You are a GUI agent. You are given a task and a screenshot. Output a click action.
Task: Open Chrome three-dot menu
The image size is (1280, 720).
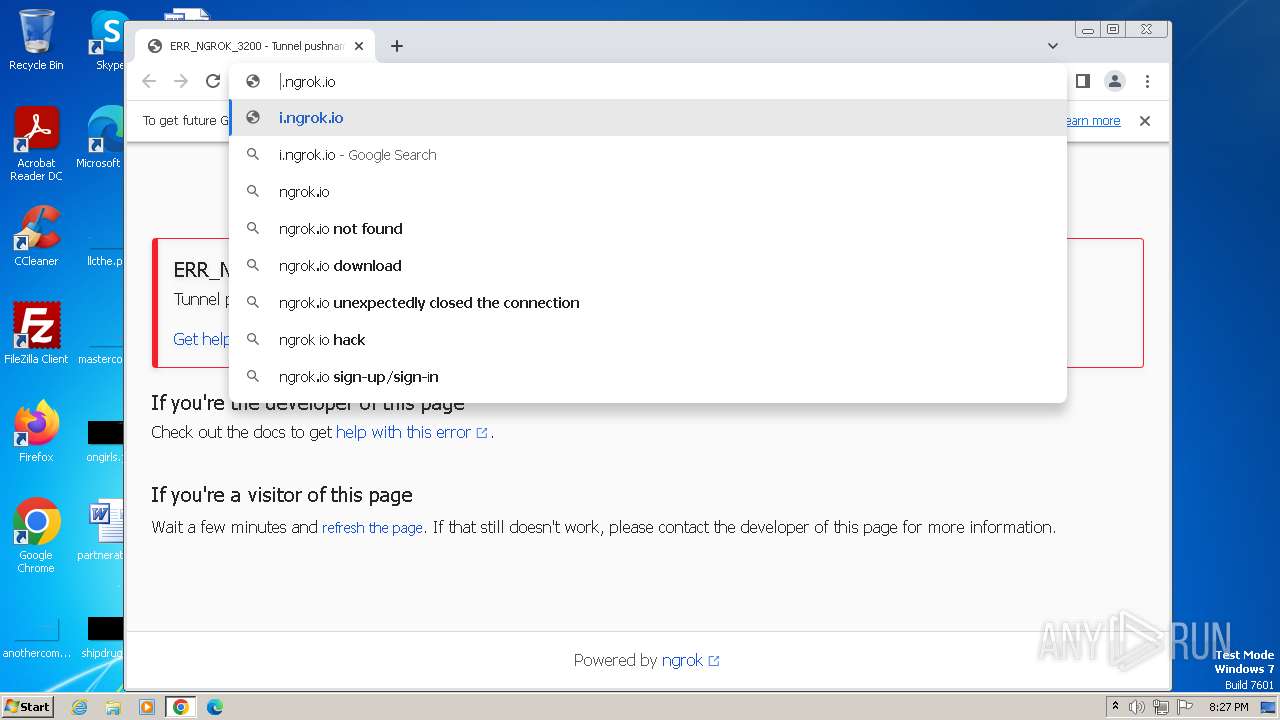click(x=1147, y=81)
